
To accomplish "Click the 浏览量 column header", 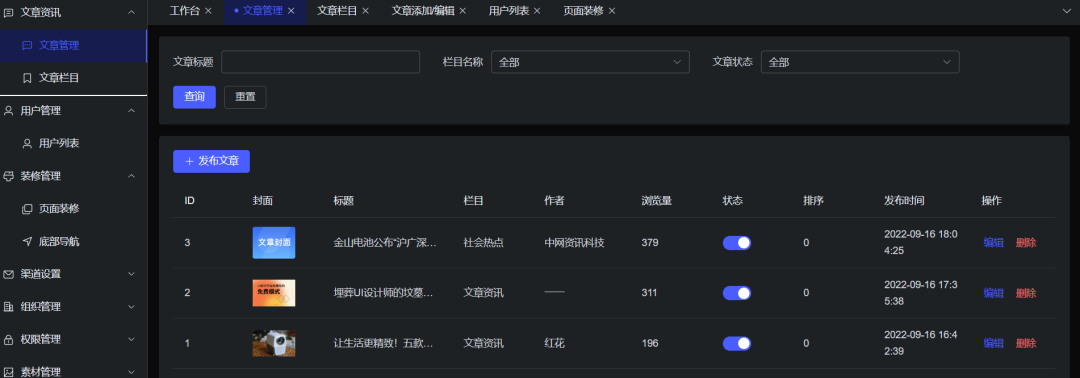I will click(x=656, y=201).
